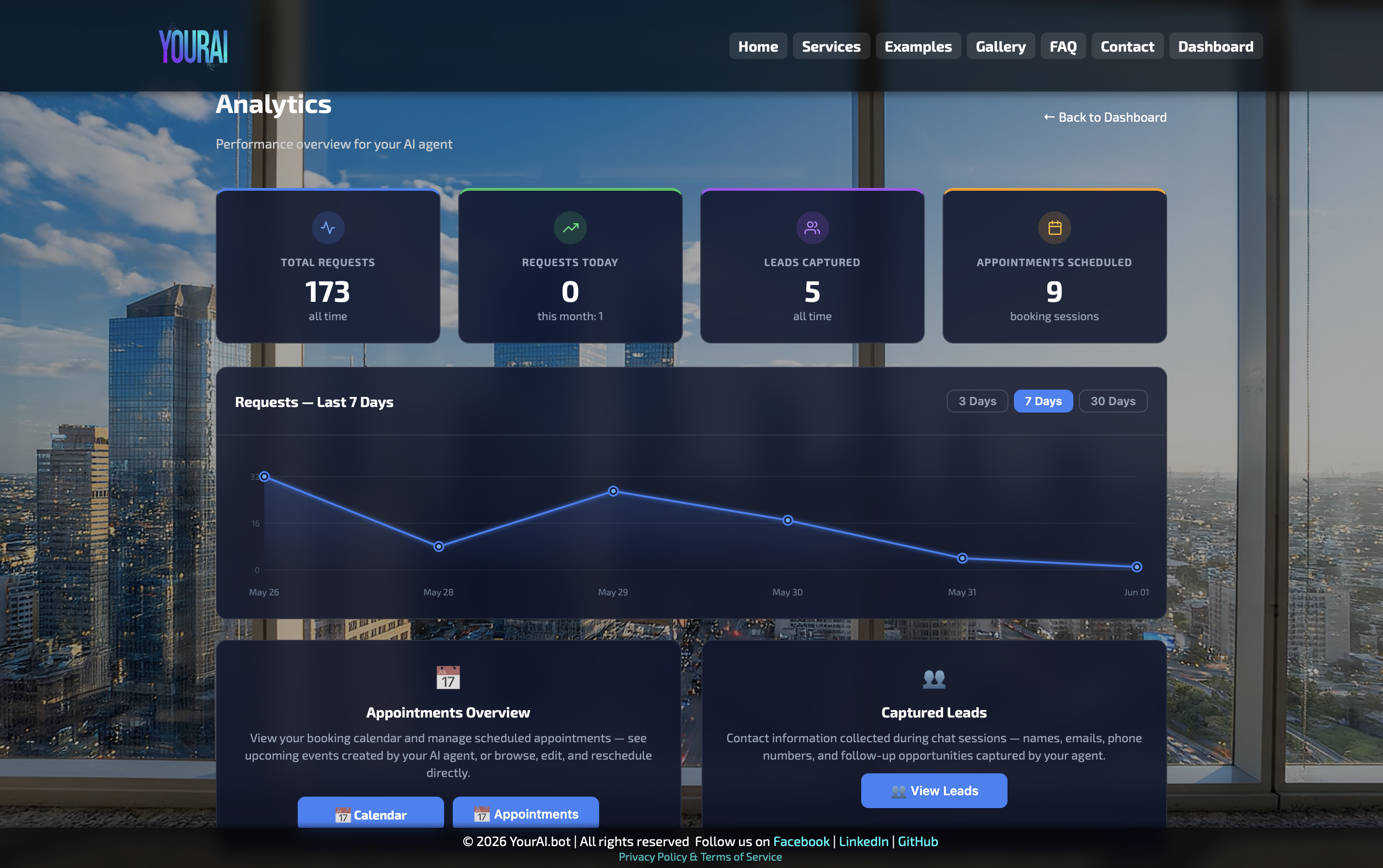
Task: Click the 'Requests — Last 7 Days' heading
Action: tap(314, 402)
